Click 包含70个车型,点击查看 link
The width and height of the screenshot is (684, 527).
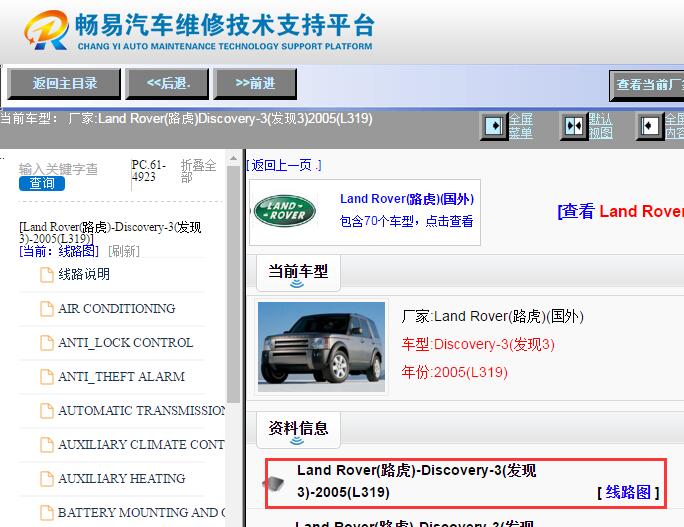407,221
